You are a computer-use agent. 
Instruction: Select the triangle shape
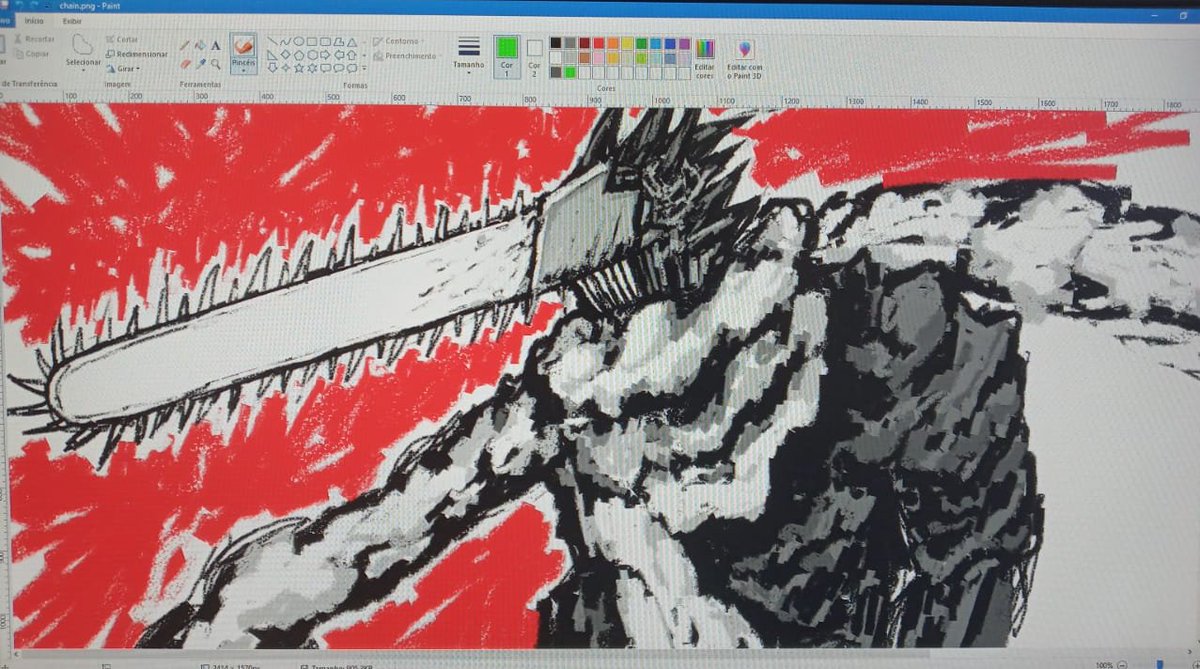(352, 41)
